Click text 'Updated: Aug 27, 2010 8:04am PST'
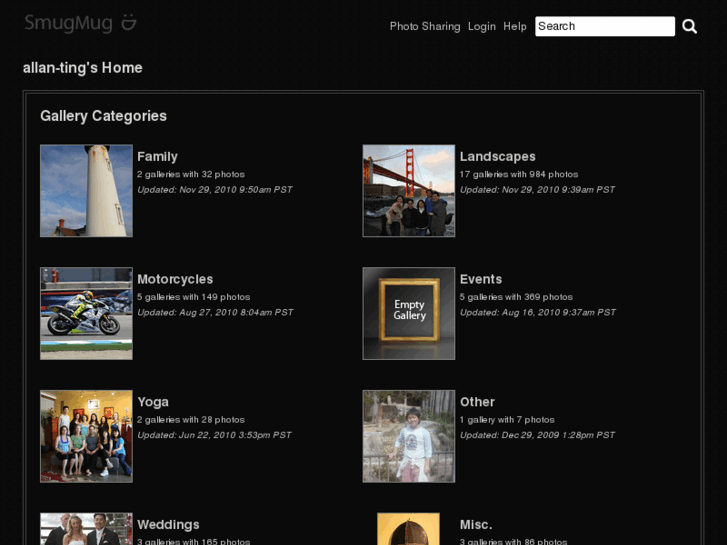Image resolution: width=727 pixels, height=545 pixels. click(x=215, y=313)
